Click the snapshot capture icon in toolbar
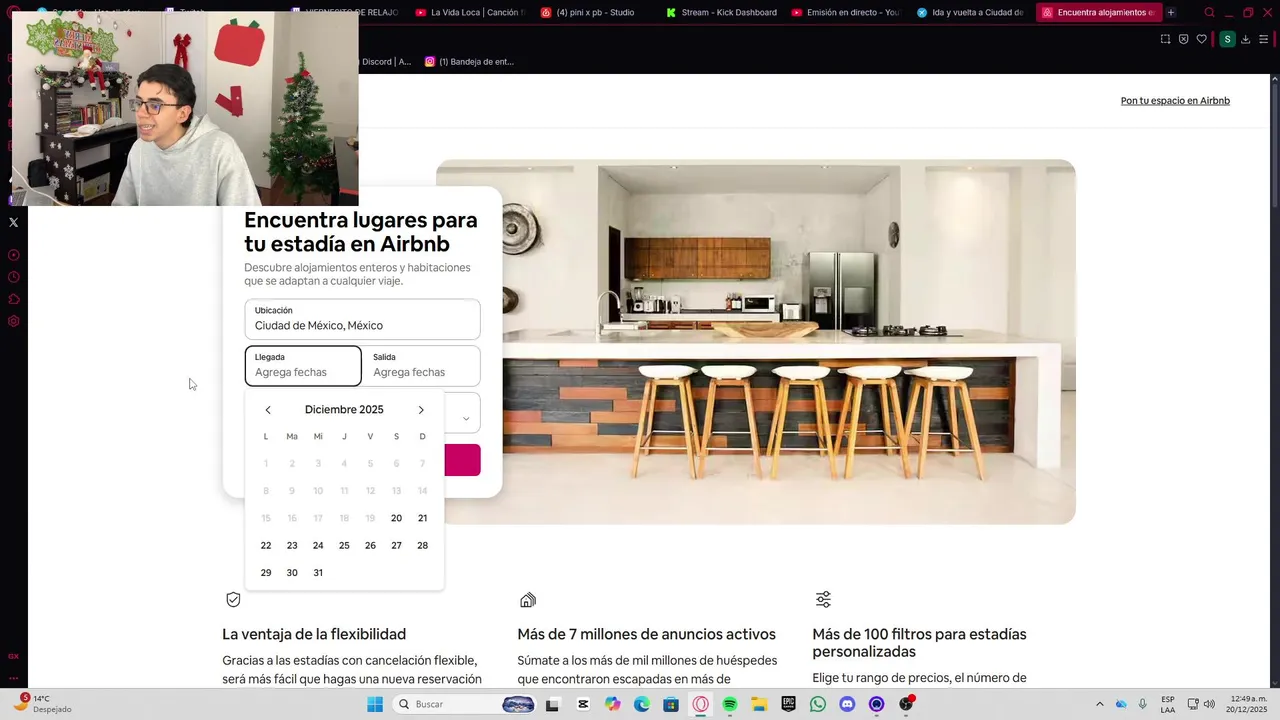1280x720 pixels. coord(1165,39)
